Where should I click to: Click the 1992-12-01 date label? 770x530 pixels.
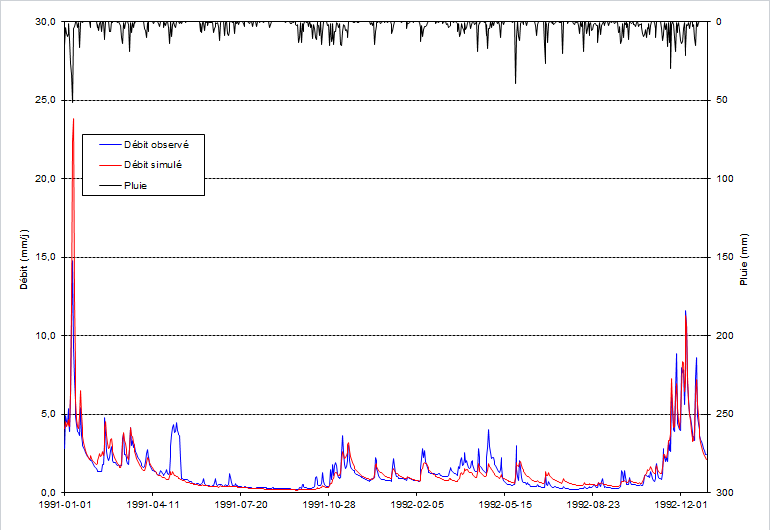[x=681, y=505]
